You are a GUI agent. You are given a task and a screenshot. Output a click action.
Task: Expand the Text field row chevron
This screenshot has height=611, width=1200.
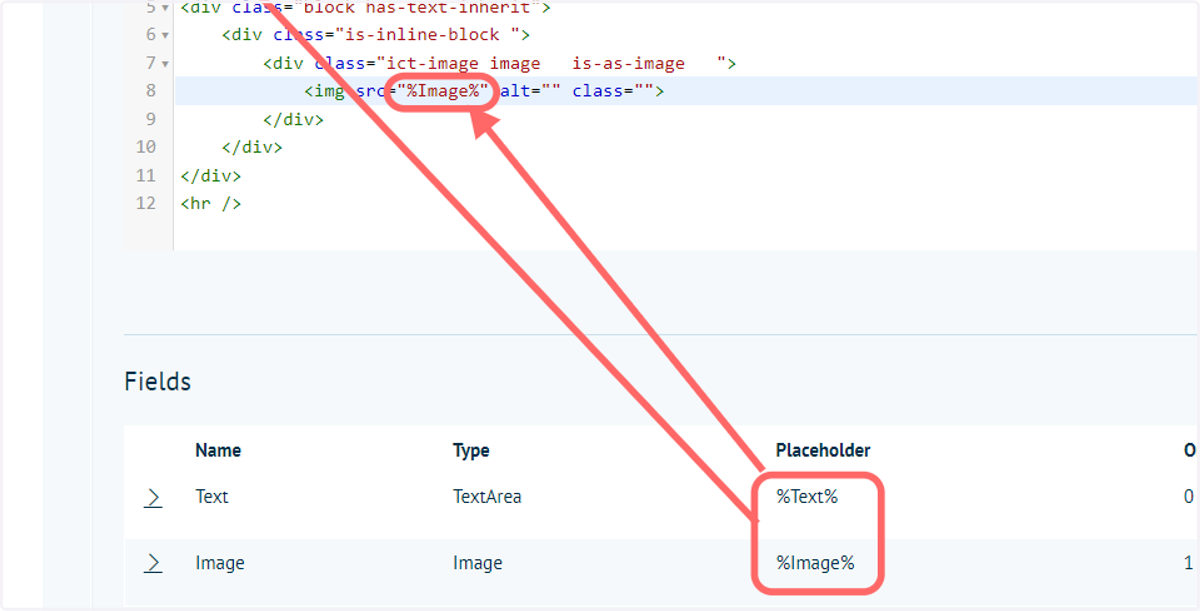[153, 497]
